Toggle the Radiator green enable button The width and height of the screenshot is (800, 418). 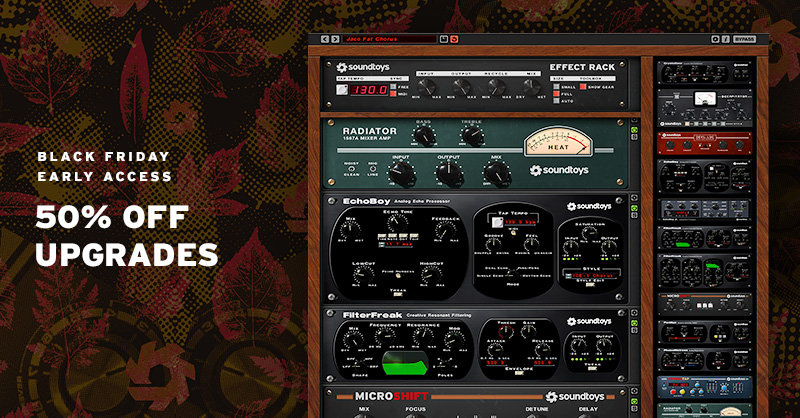[x=635, y=130]
